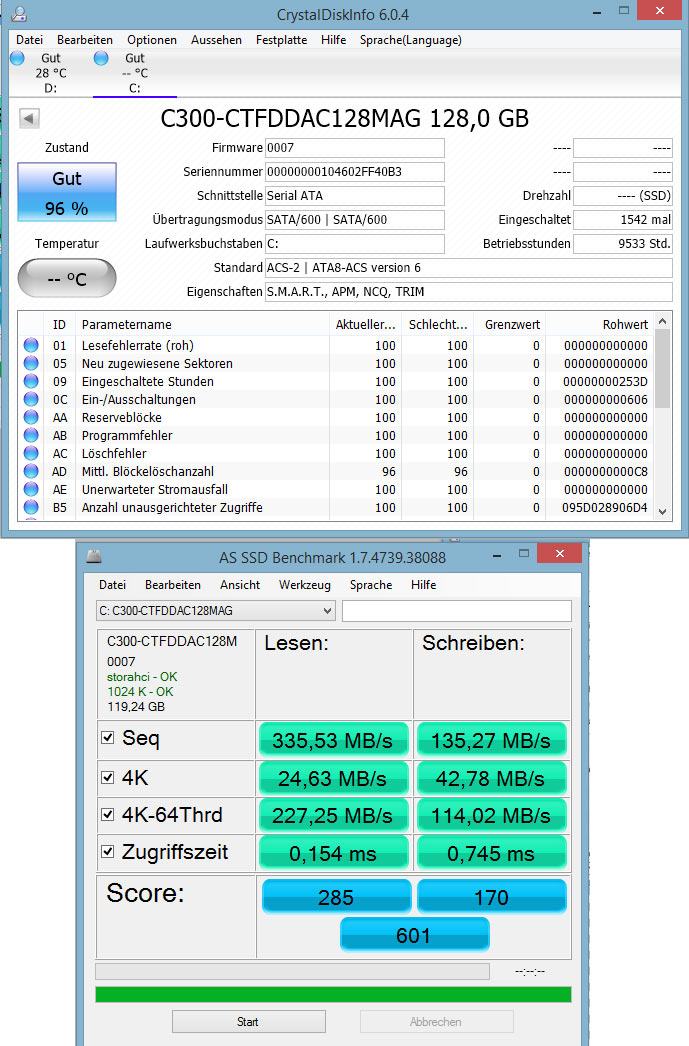Click raw value 0000000000C8
The image size is (689, 1046).
605,472
